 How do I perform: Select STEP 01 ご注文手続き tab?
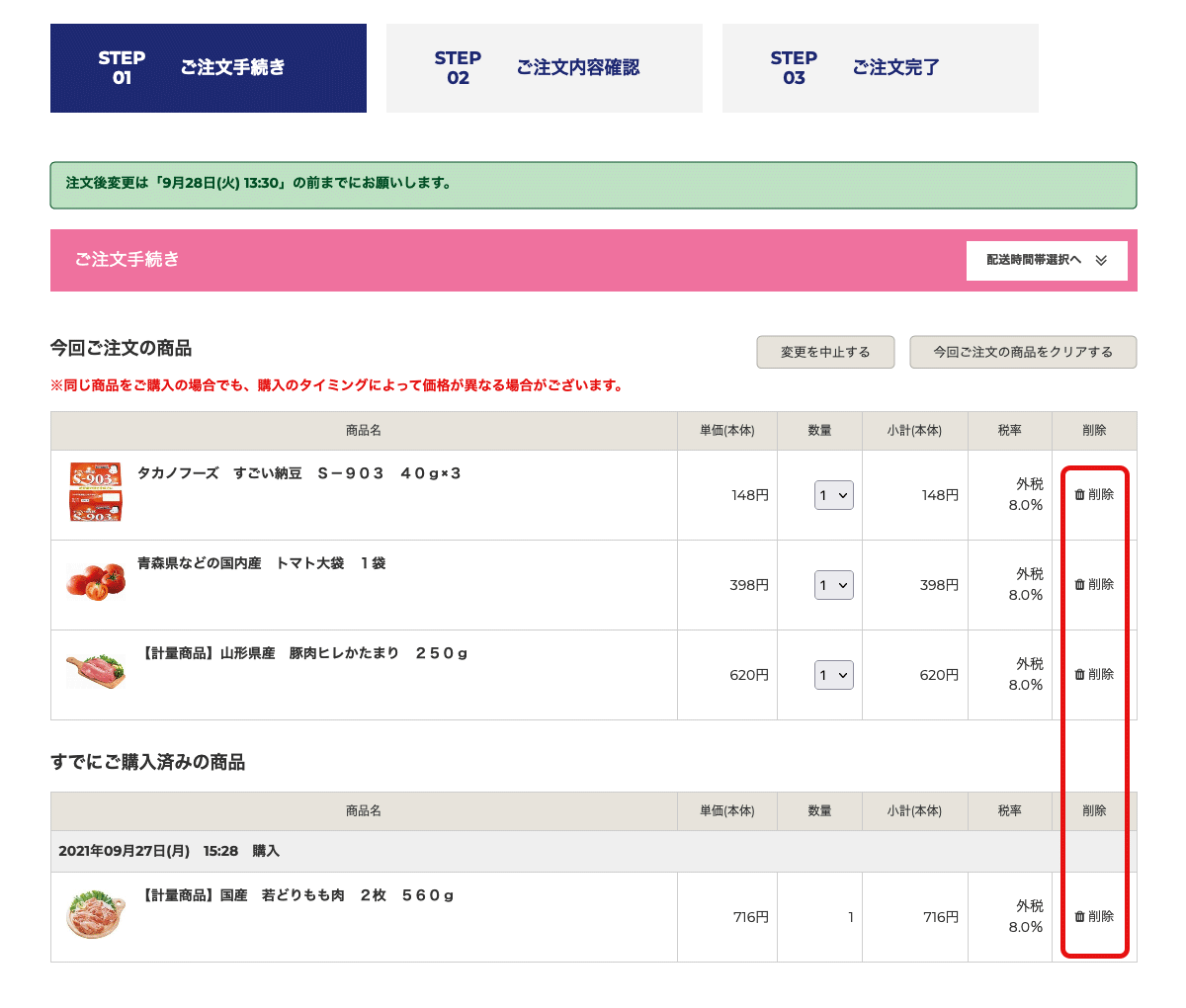(209, 68)
